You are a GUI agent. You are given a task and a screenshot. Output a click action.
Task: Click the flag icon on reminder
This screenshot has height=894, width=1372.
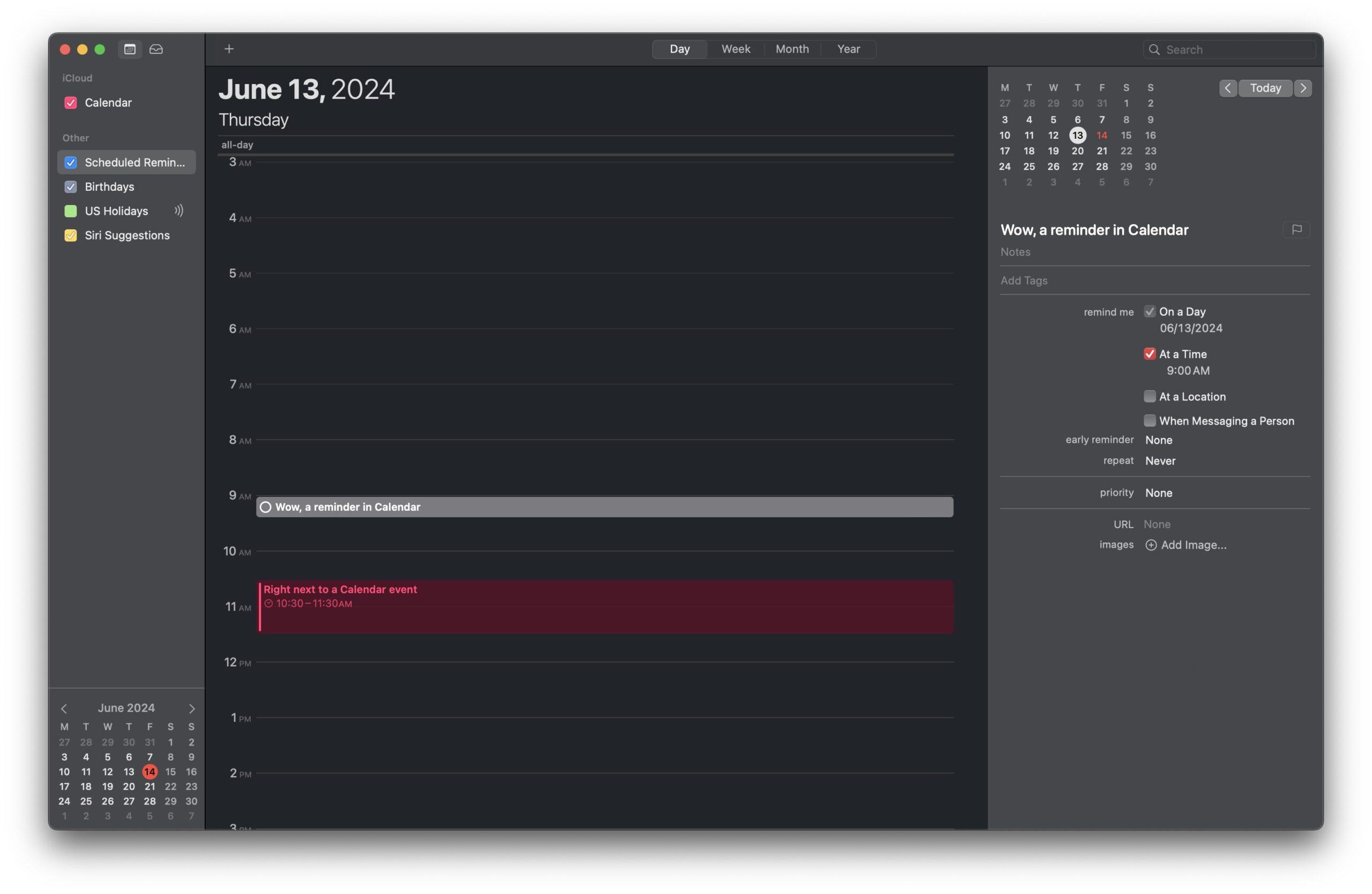1297,230
